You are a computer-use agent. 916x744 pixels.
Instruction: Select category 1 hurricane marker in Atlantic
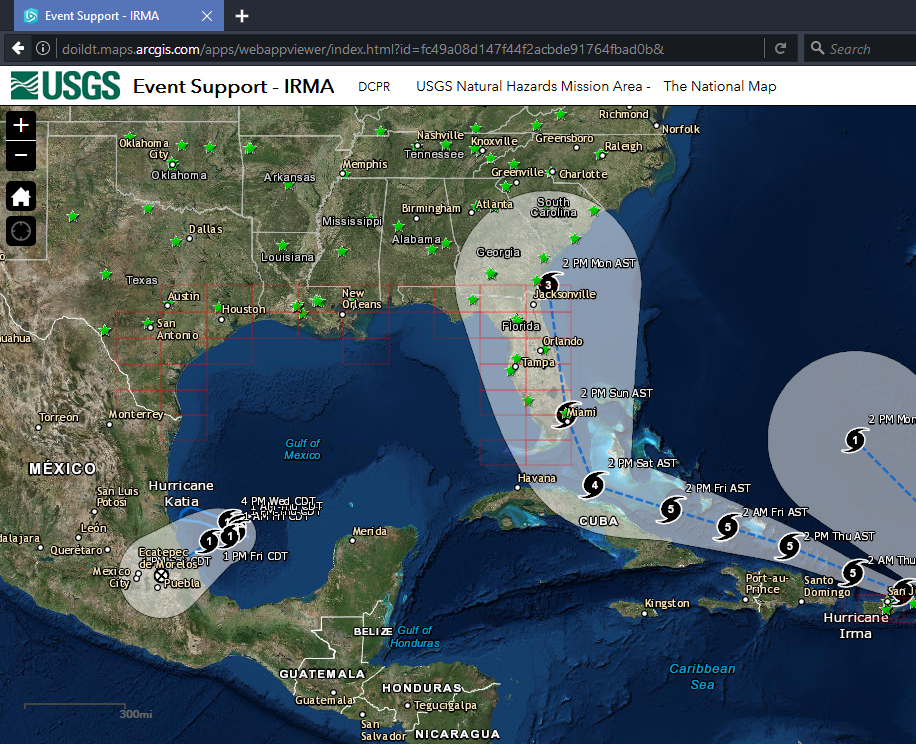(855, 440)
